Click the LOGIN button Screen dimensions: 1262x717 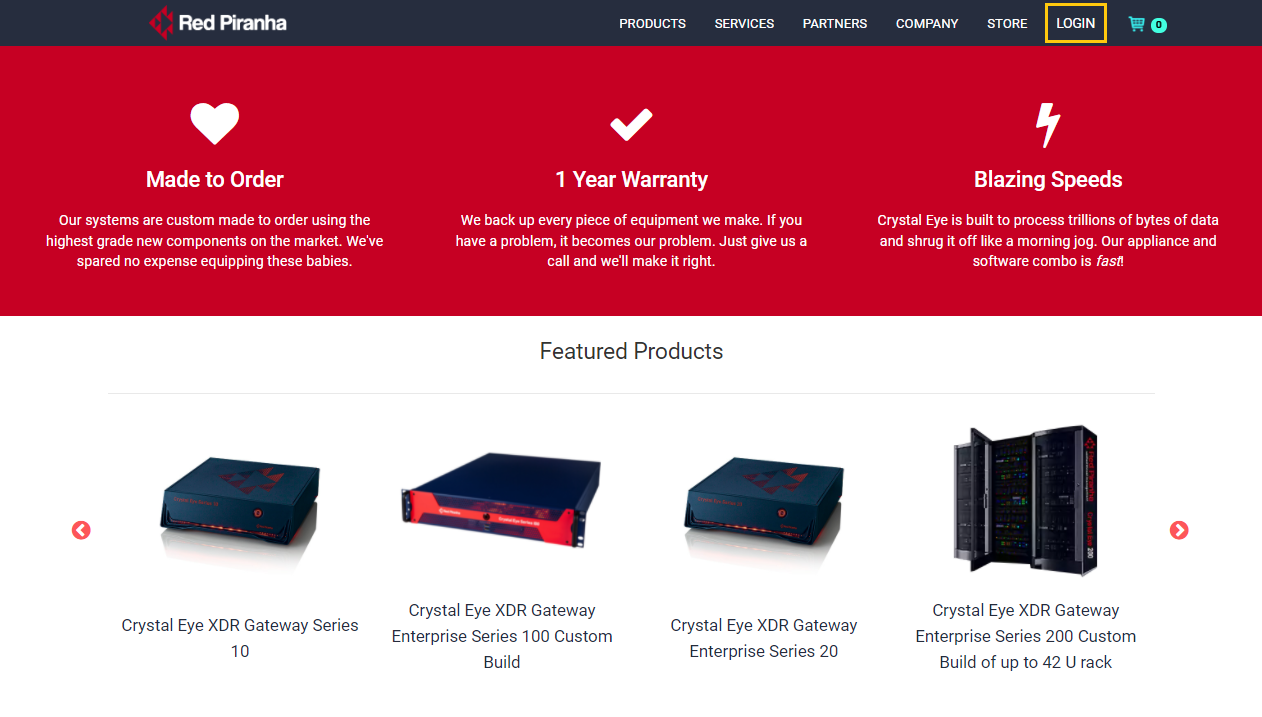coord(1076,23)
